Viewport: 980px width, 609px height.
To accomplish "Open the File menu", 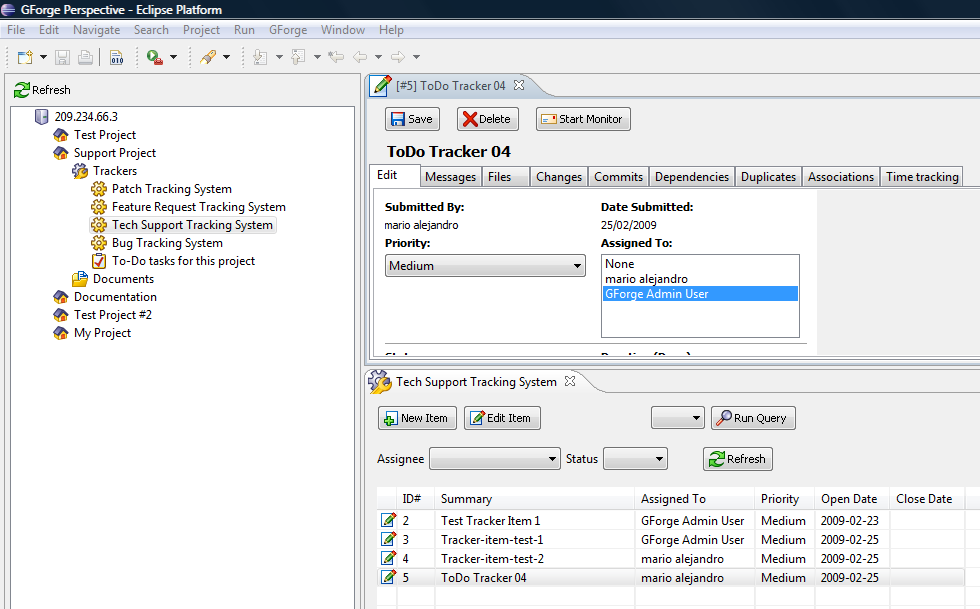I will coord(16,30).
